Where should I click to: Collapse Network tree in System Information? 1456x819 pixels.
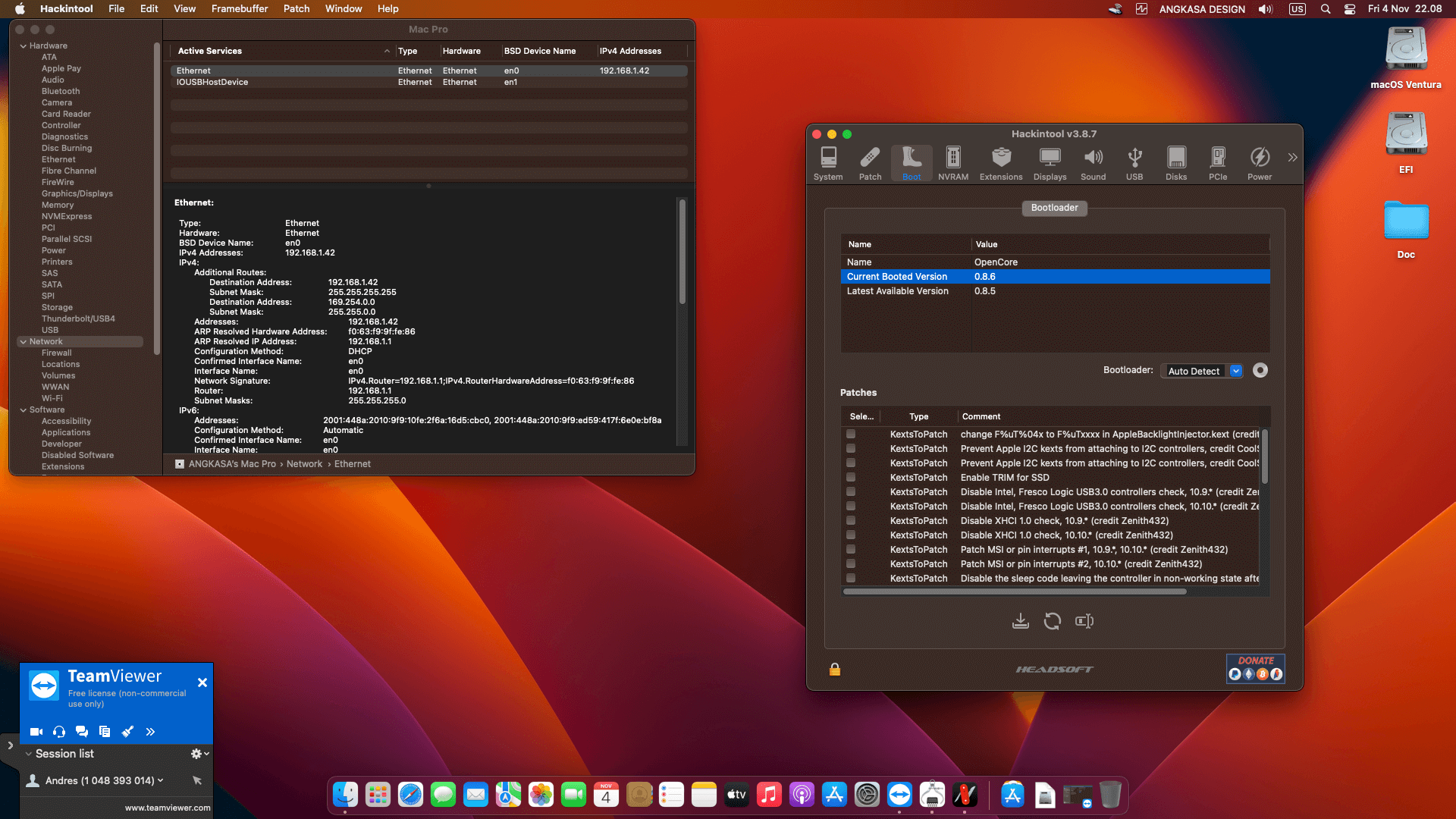click(x=24, y=342)
